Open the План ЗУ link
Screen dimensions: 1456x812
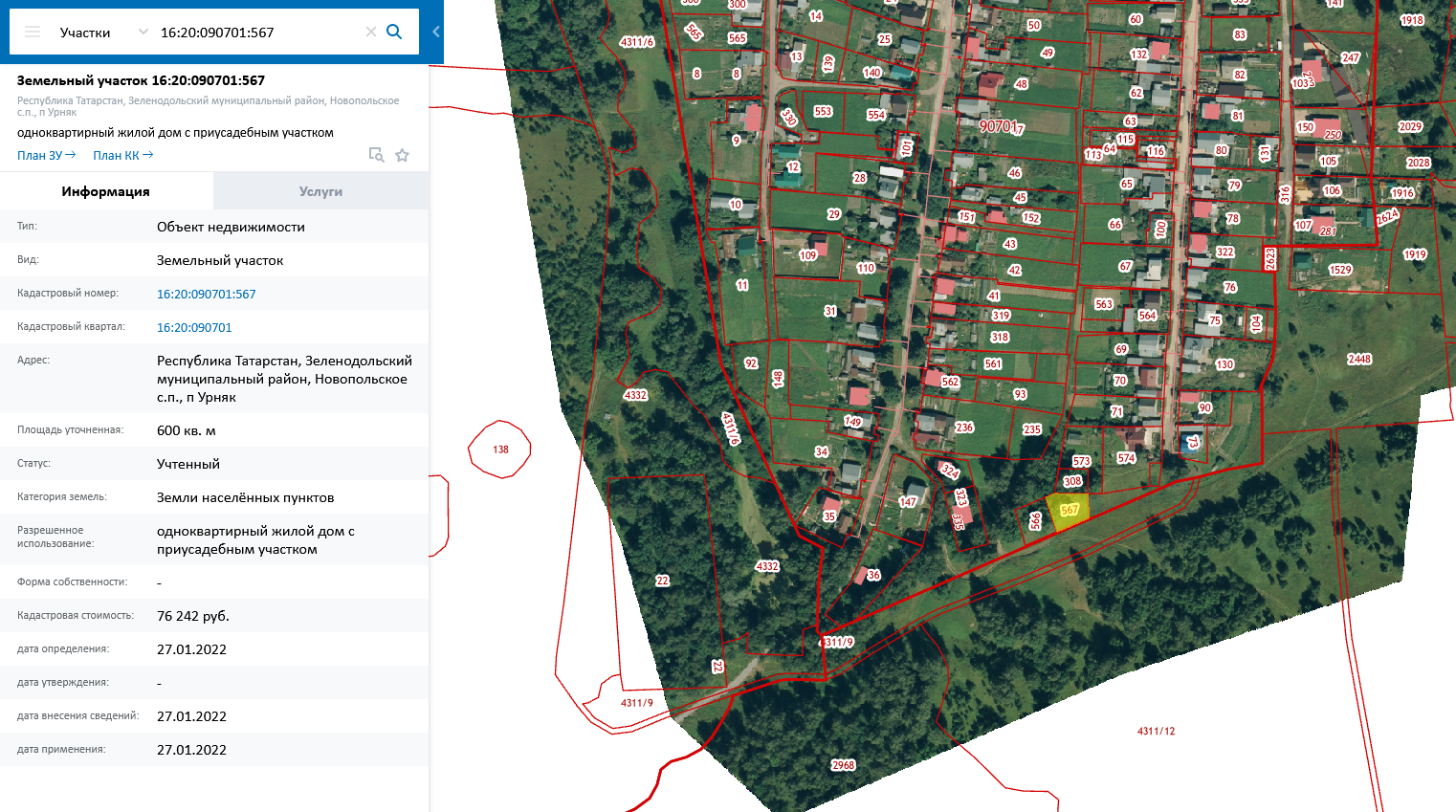[46, 155]
